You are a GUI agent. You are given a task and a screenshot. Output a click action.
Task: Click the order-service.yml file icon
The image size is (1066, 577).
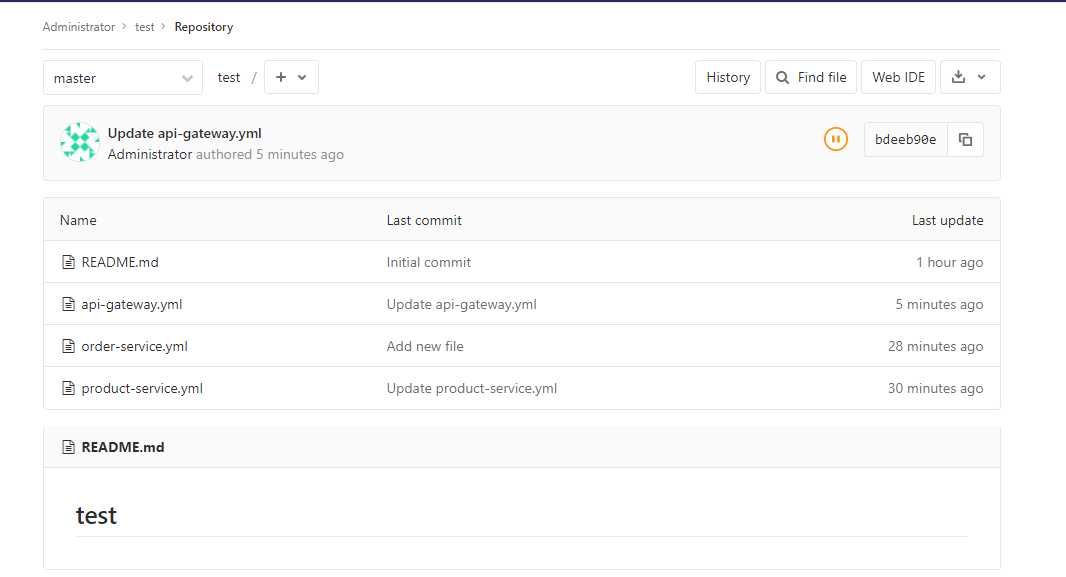pyautogui.click(x=69, y=346)
